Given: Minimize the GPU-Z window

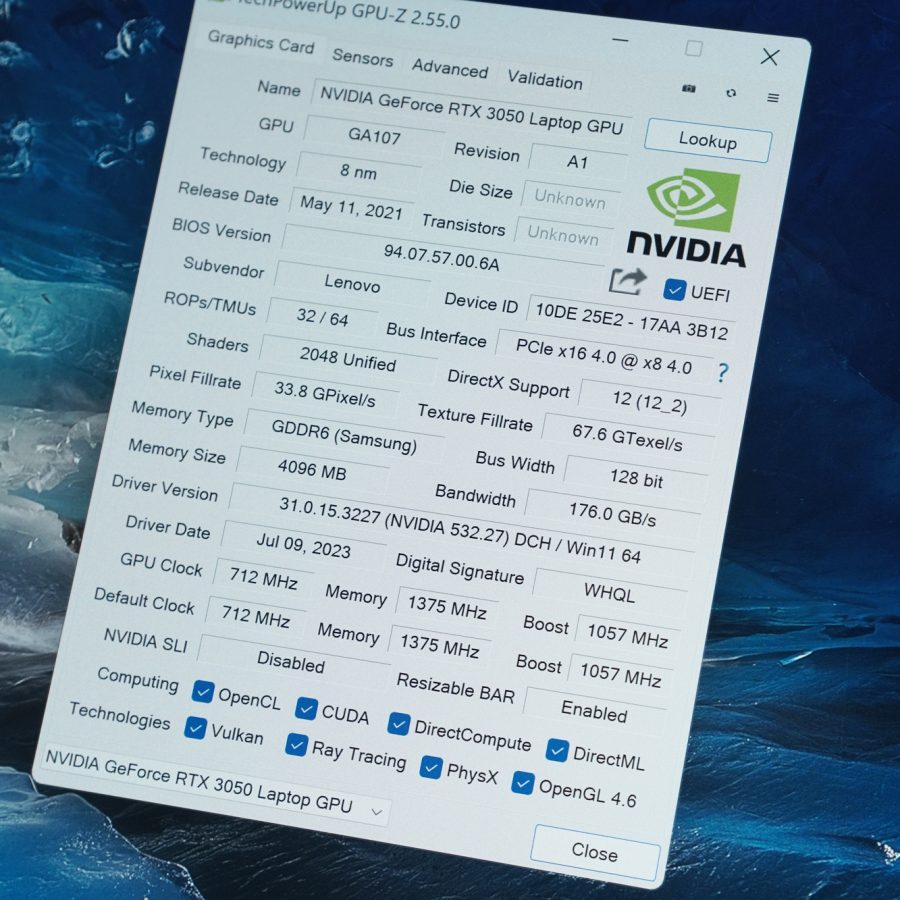Looking at the screenshot, I should tap(620, 40).
